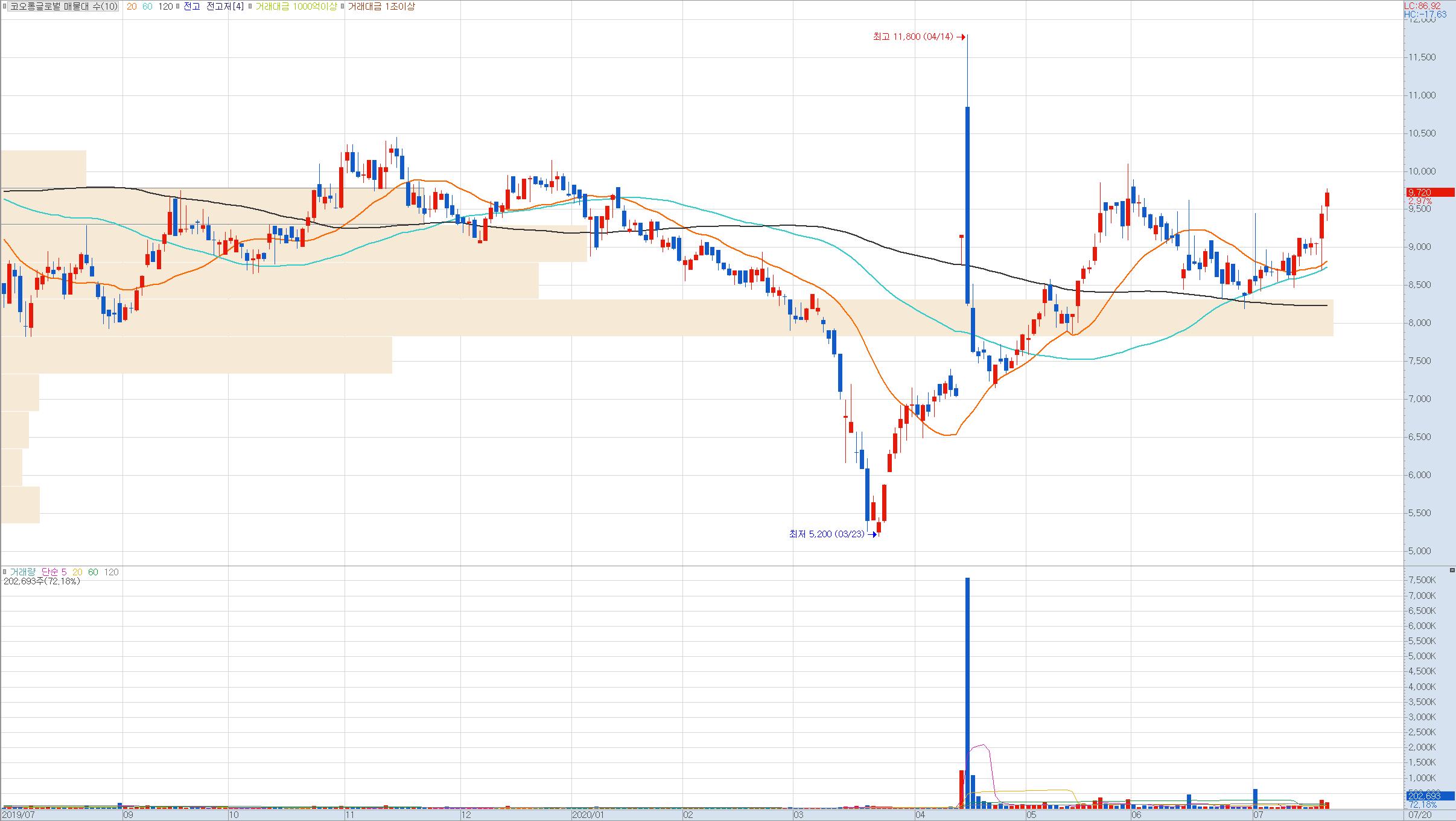The height and width of the screenshot is (821, 1456).
Task: Select the 120 price moving average label
Action: pos(165,7)
